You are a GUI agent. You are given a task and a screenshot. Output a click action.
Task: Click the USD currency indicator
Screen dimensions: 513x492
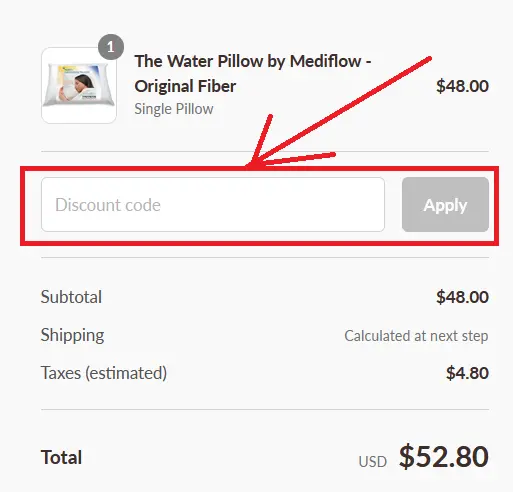(373, 462)
